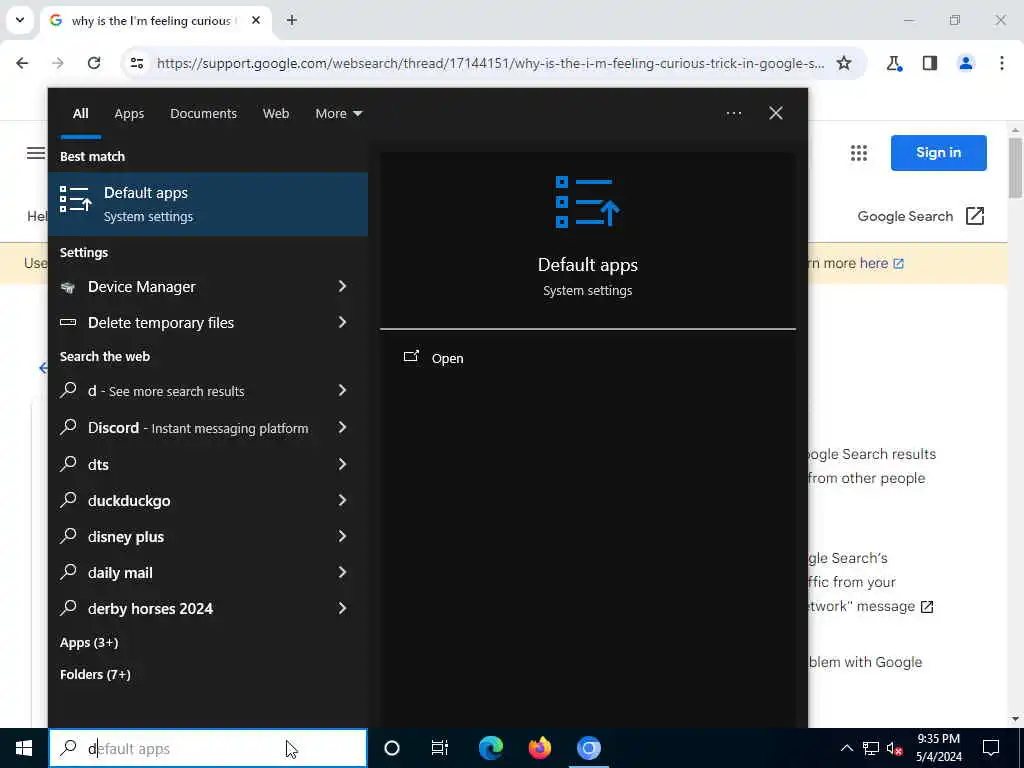Click the taskbar search input field

(208, 748)
